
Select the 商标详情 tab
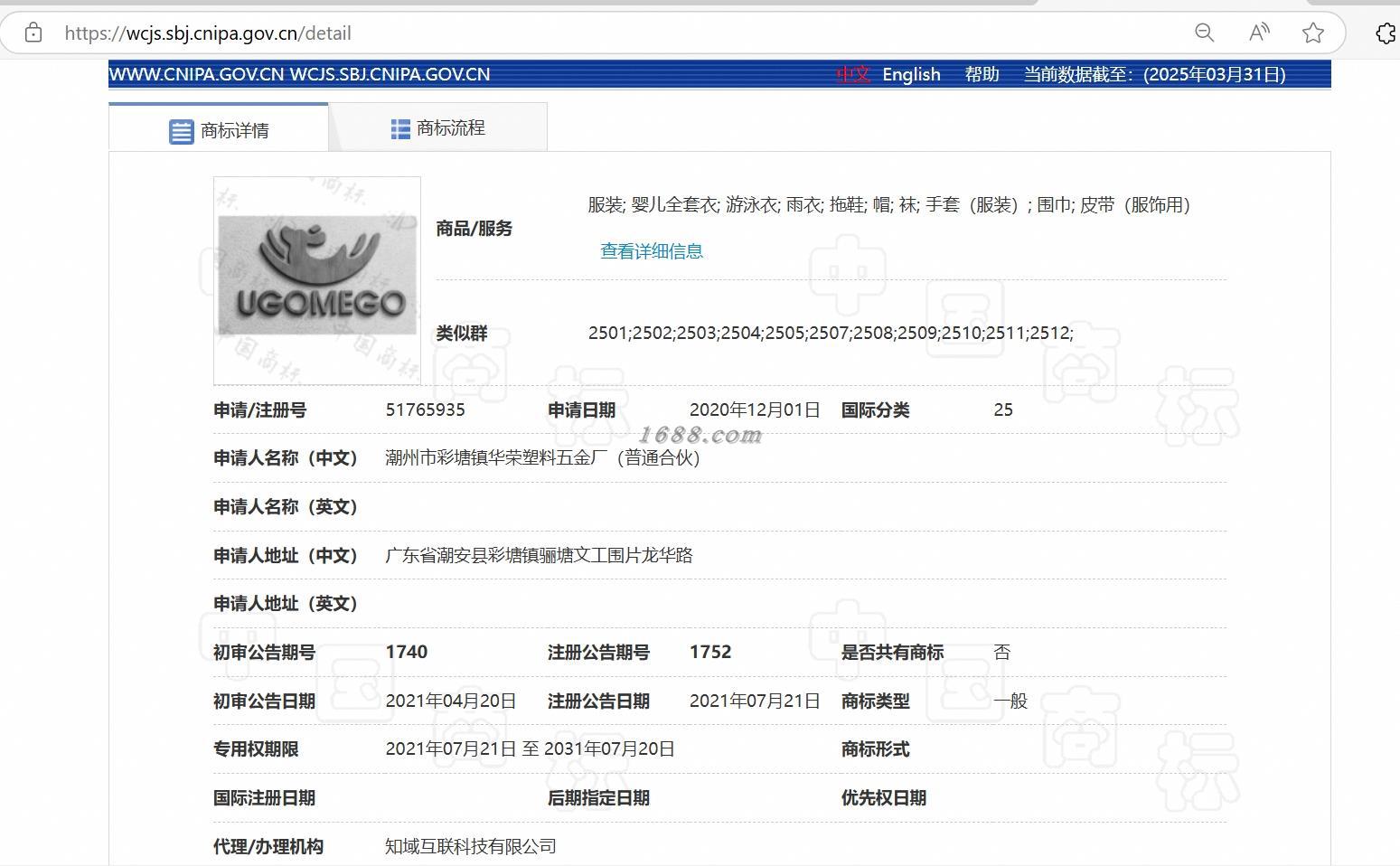[219, 128]
